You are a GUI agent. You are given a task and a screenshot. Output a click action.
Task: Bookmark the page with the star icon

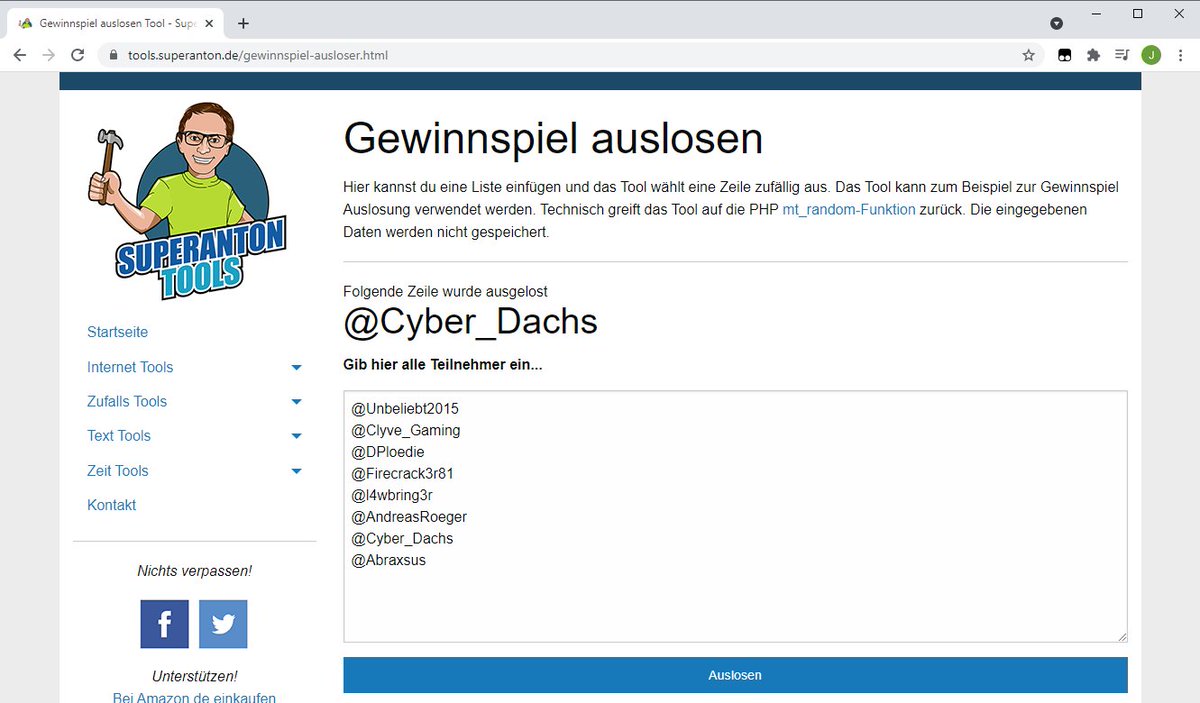(1028, 55)
